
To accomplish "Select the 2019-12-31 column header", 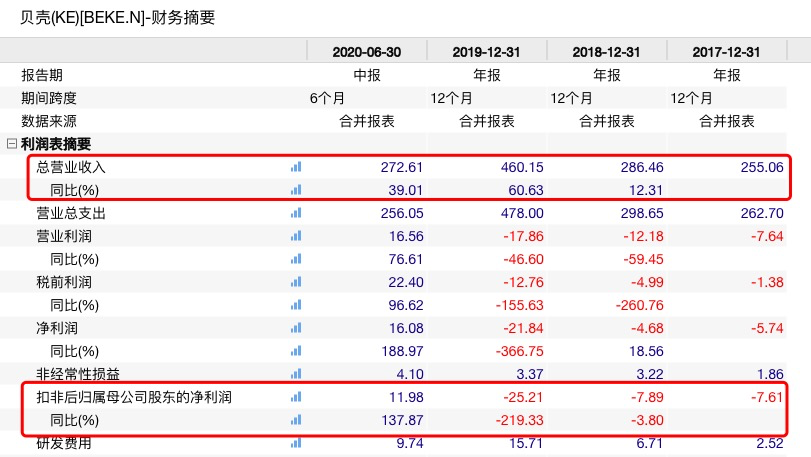I will coord(487,52).
